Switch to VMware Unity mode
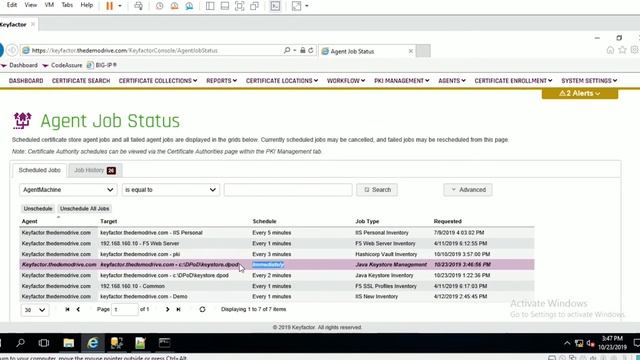 (254, 6)
